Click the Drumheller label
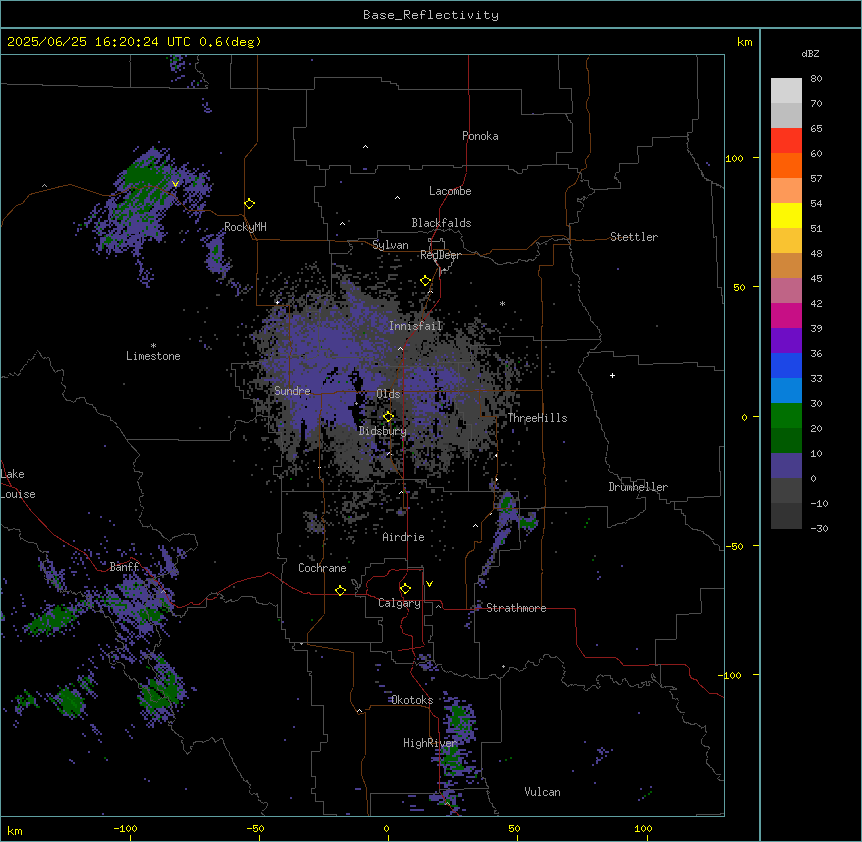This screenshot has height=842, width=862. point(638,487)
